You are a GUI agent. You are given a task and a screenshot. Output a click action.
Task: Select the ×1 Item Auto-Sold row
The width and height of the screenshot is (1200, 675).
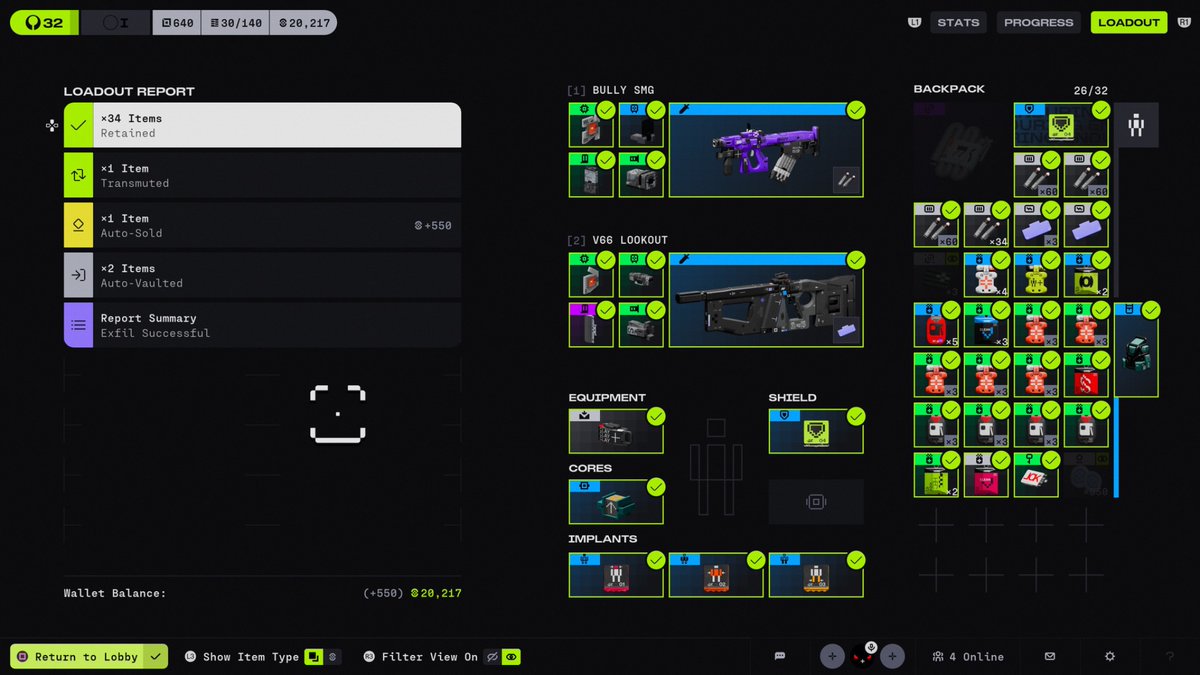tap(263, 225)
